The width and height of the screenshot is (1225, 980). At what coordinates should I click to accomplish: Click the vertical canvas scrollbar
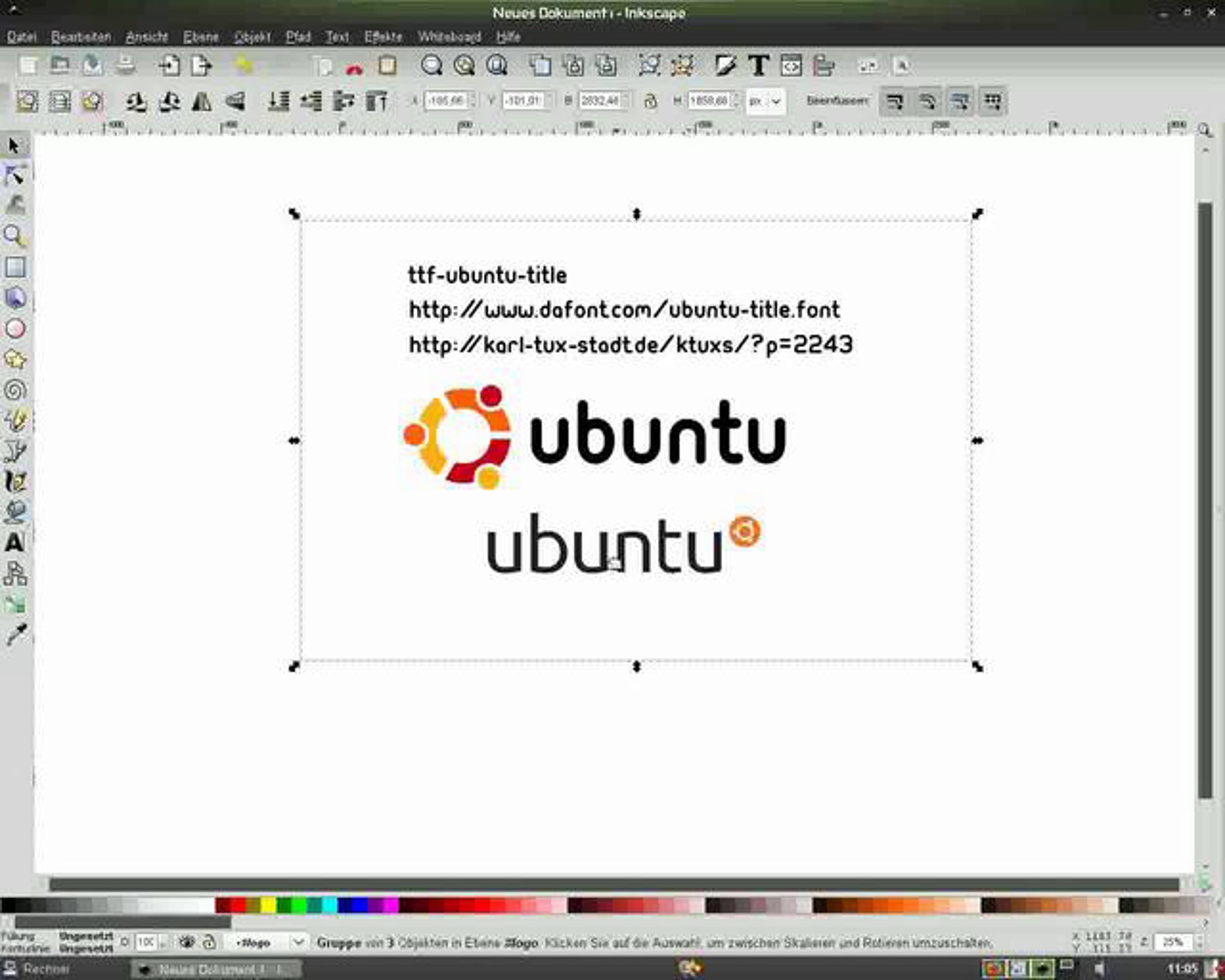click(x=1205, y=500)
